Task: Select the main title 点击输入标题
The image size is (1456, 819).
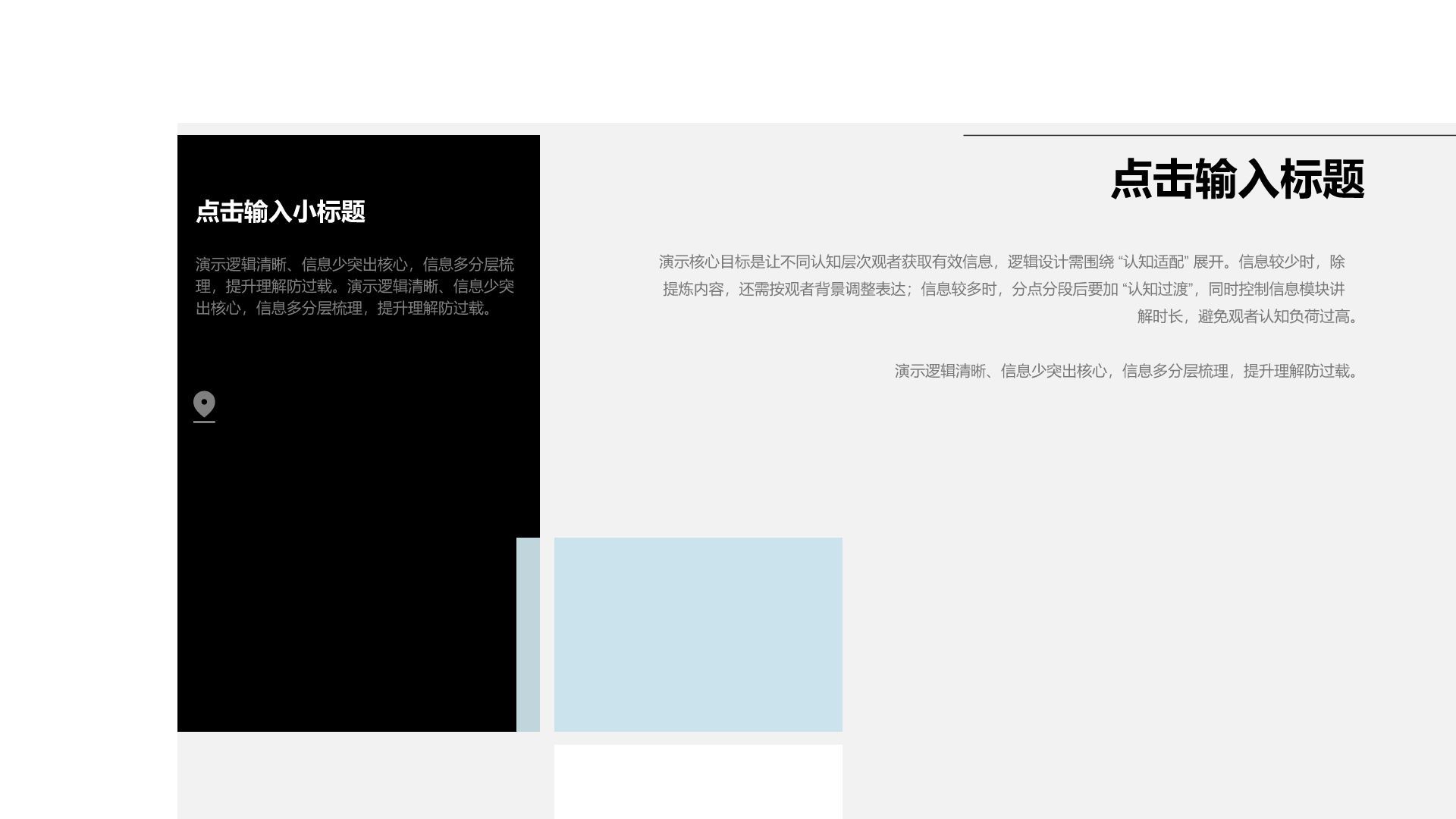Action: [1237, 180]
